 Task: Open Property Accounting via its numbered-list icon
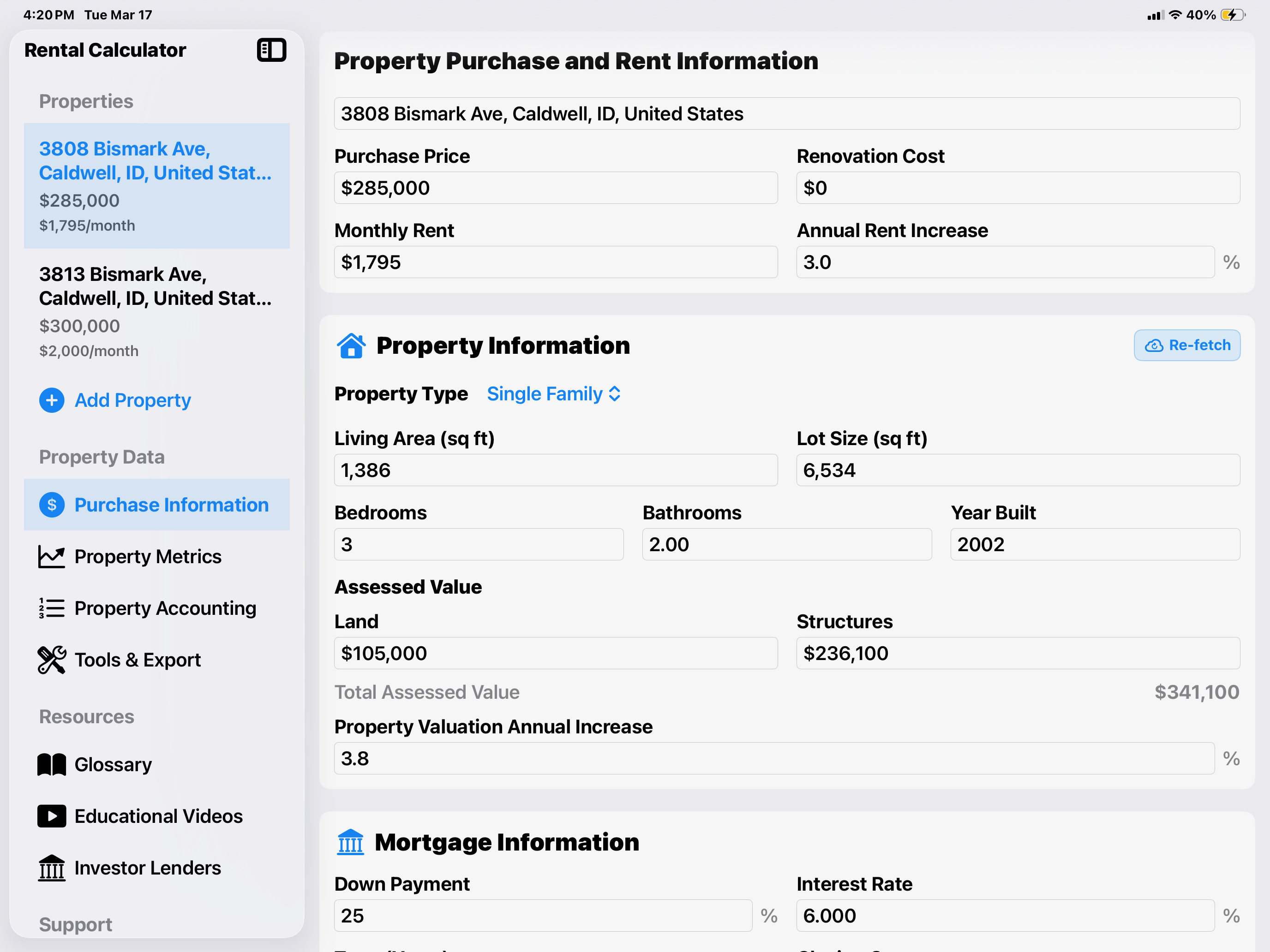[52, 608]
